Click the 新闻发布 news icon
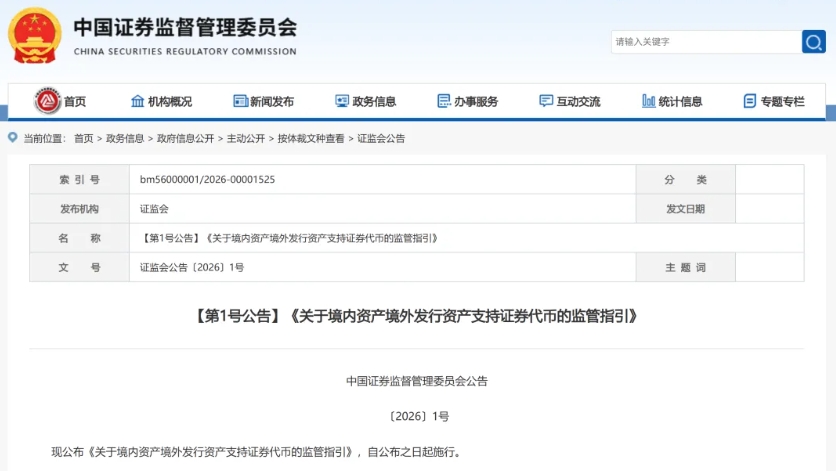The width and height of the screenshot is (836, 471). click(x=240, y=101)
